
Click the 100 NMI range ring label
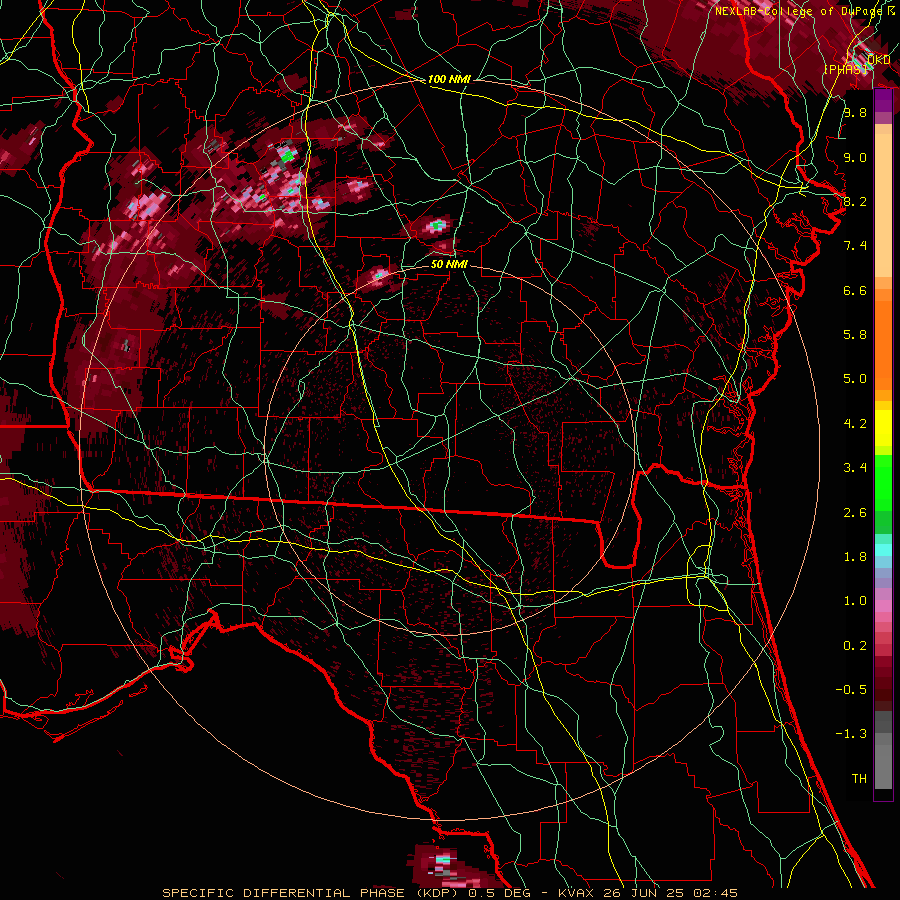pos(449,79)
